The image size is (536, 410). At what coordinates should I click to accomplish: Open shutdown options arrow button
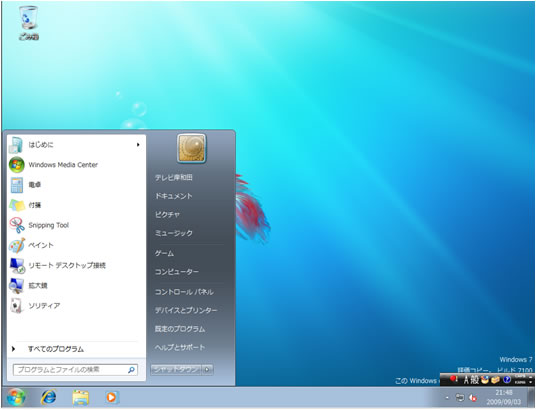207,370
